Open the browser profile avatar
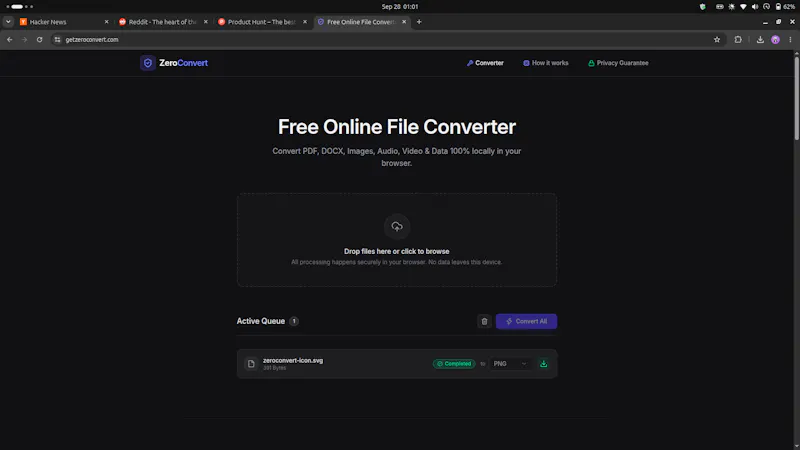Screen dimensions: 800x450 click(x=776, y=39)
